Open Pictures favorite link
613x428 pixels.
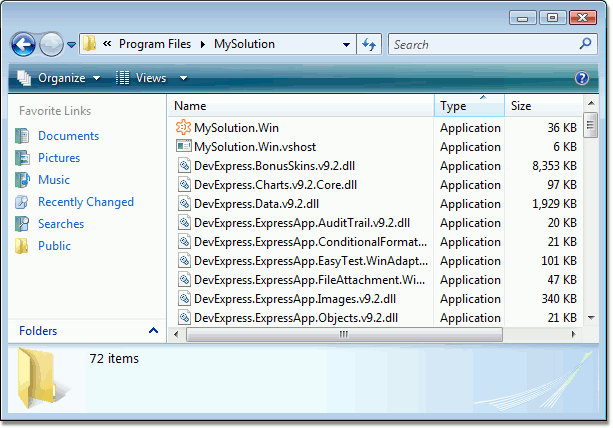(x=59, y=158)
